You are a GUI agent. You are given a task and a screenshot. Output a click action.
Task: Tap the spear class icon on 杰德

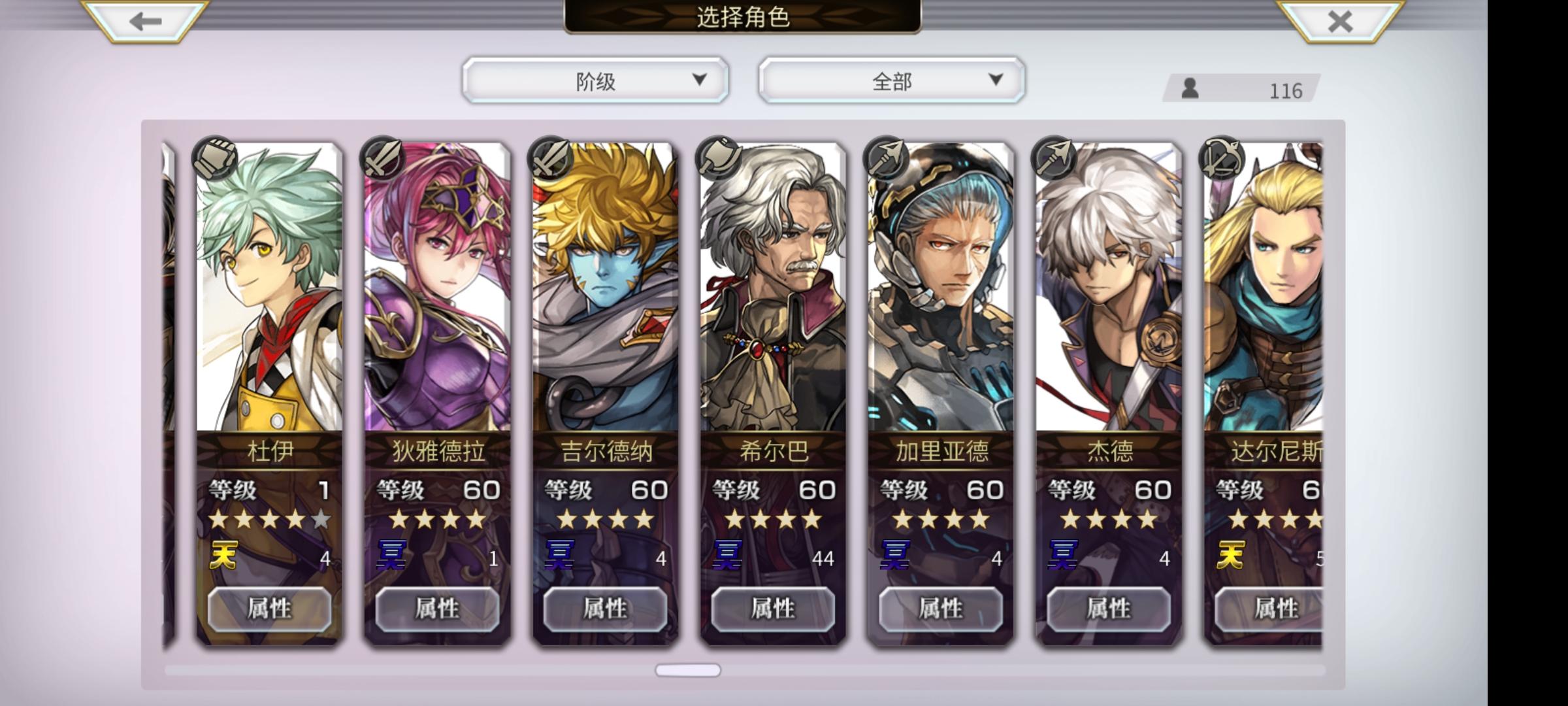pyautogui.click(x=1053, y=159)
